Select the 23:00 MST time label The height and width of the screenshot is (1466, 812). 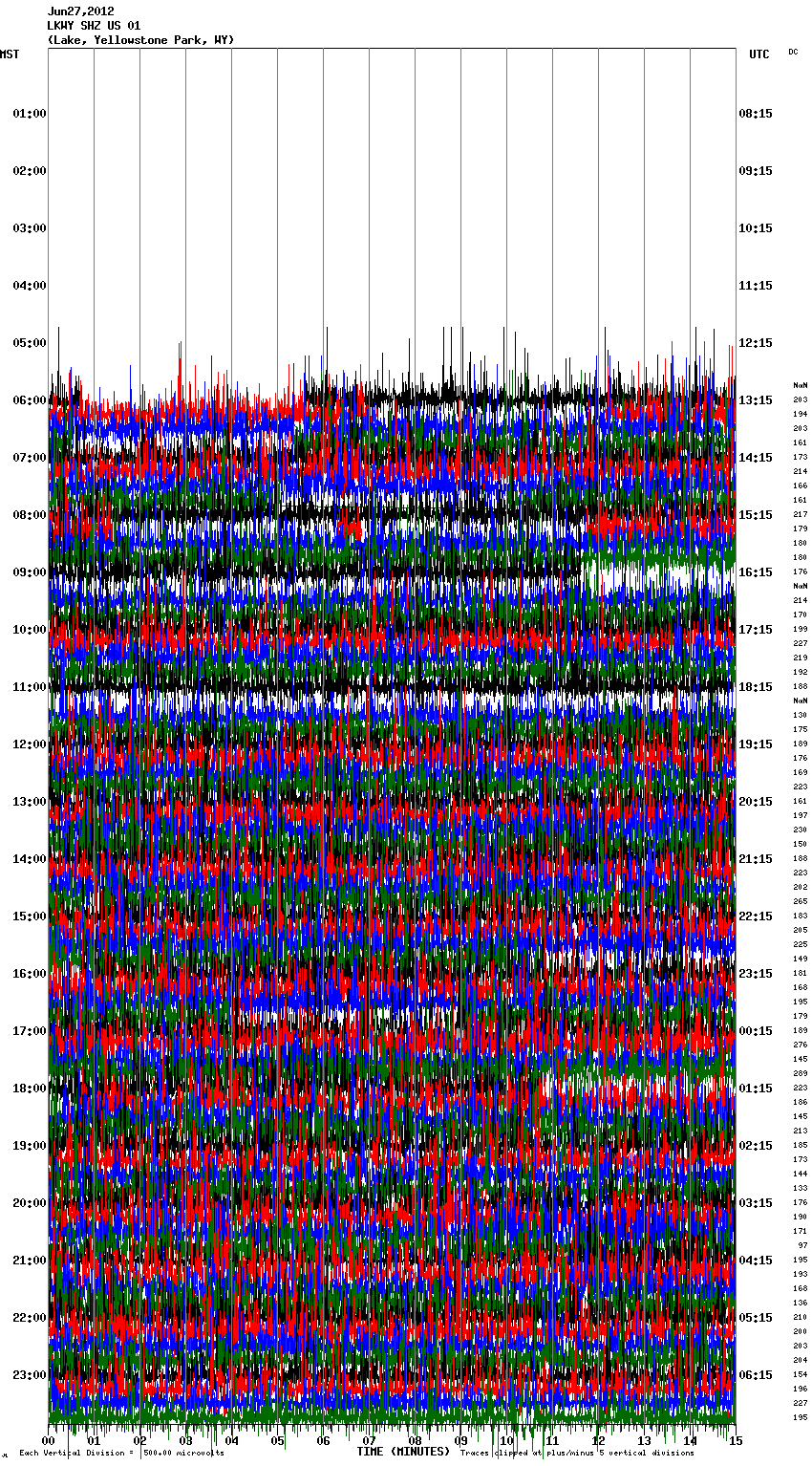click(x=30, y=1375)
